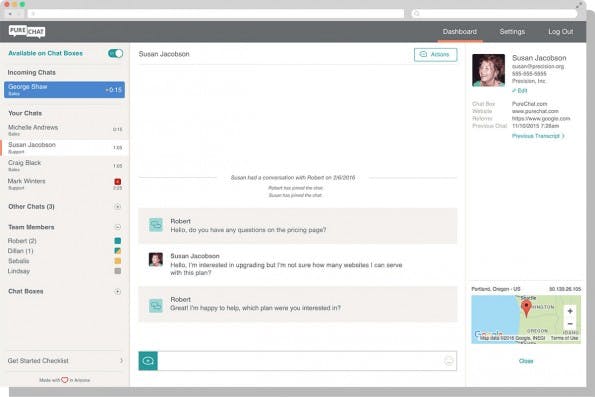
Task: Click Robert's chat avatar icon on last message
Action: point(156,305)
